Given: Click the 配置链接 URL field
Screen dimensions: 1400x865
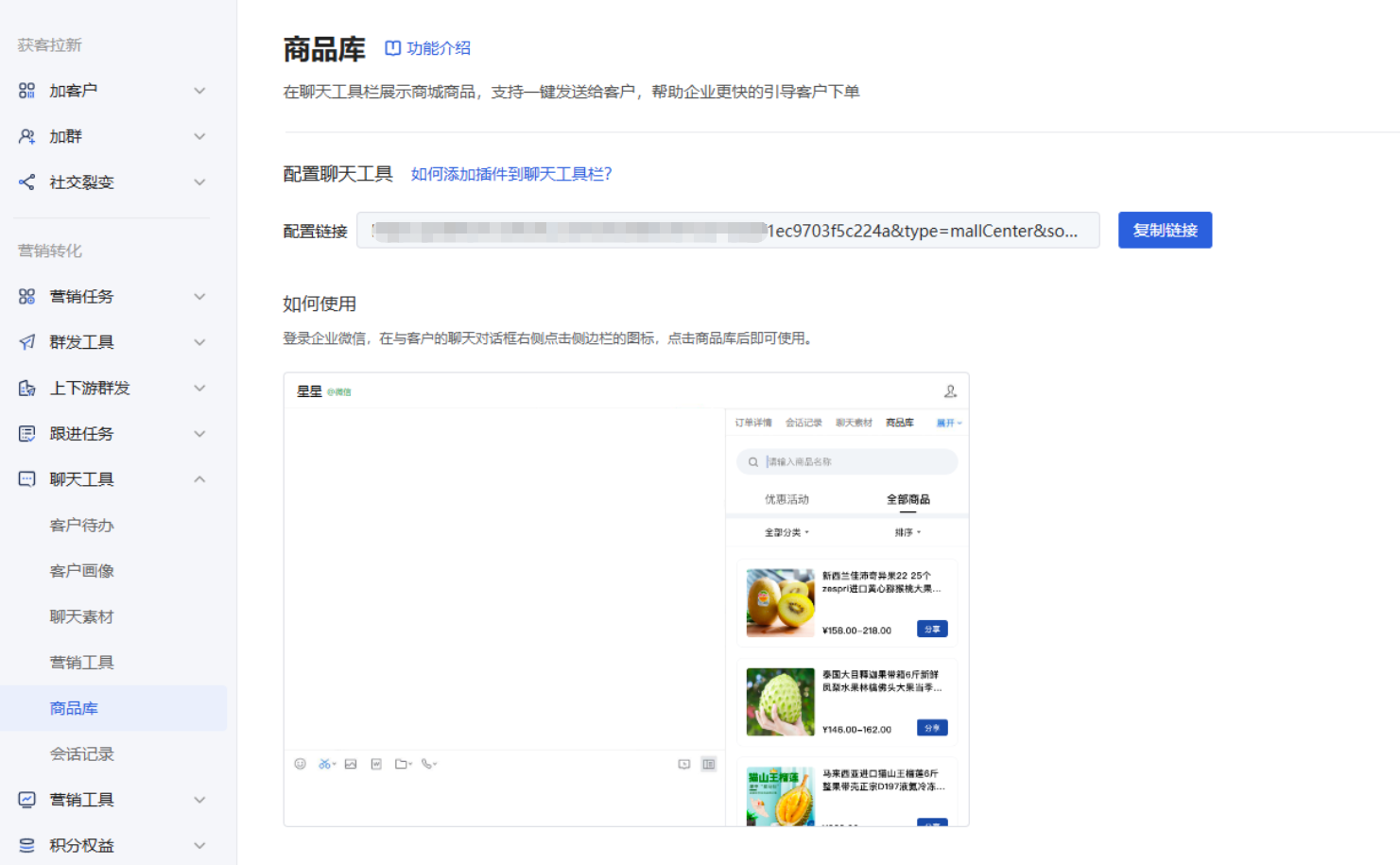Looking at the screenshot, I should (728, 231).
